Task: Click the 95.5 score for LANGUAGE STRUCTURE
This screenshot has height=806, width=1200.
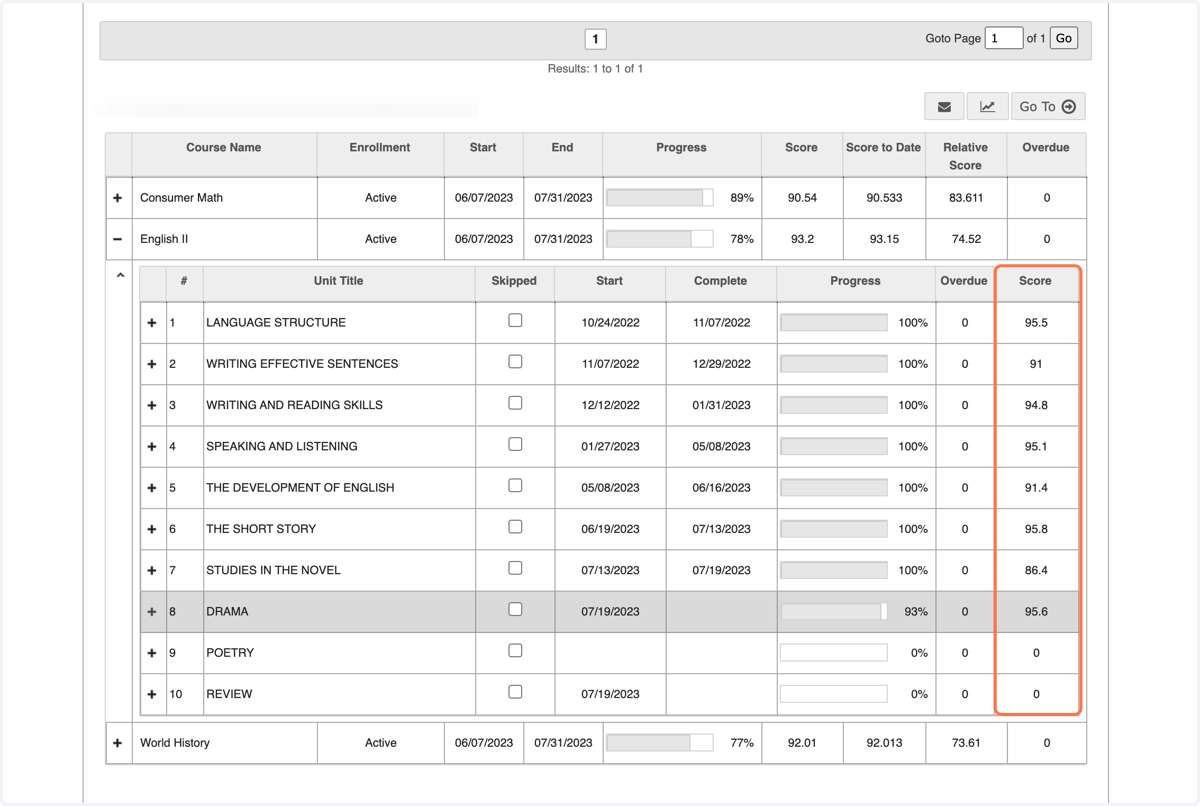Action: (1036, 323)
